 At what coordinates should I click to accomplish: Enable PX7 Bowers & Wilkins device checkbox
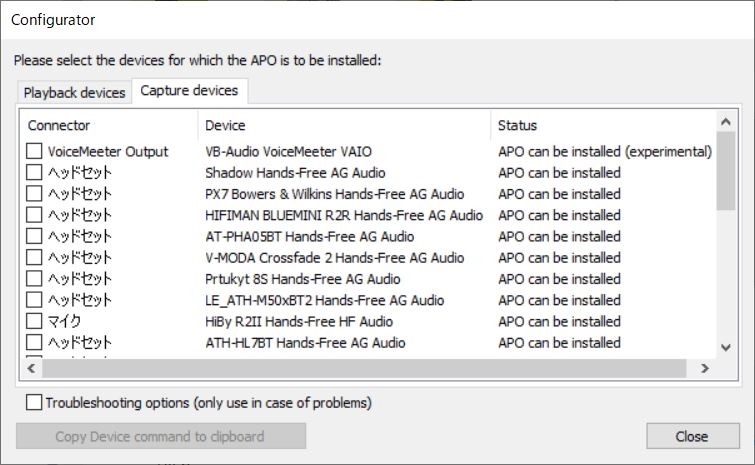[x=35, y=194]
